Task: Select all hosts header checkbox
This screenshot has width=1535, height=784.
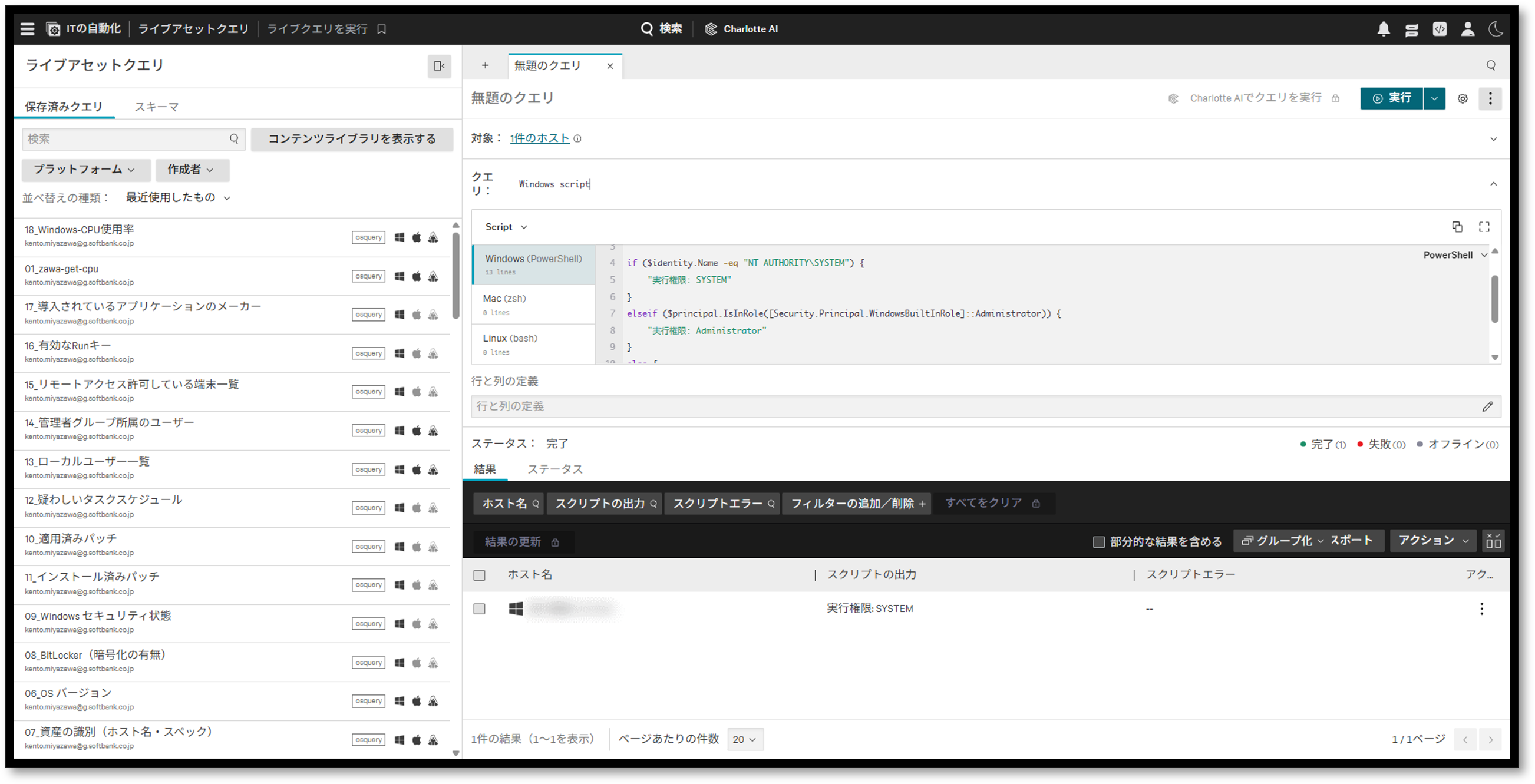Action: 479,575
